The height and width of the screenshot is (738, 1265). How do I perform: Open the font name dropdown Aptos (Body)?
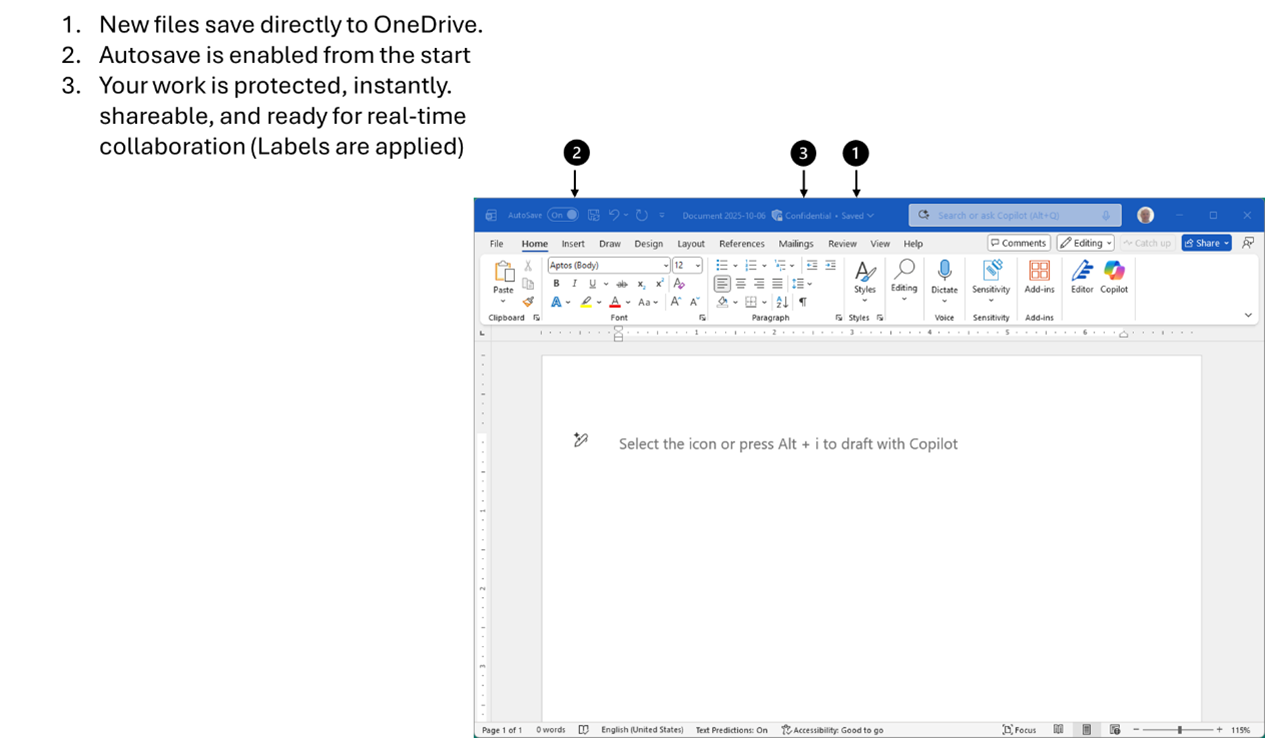click(x=608, y=265)
